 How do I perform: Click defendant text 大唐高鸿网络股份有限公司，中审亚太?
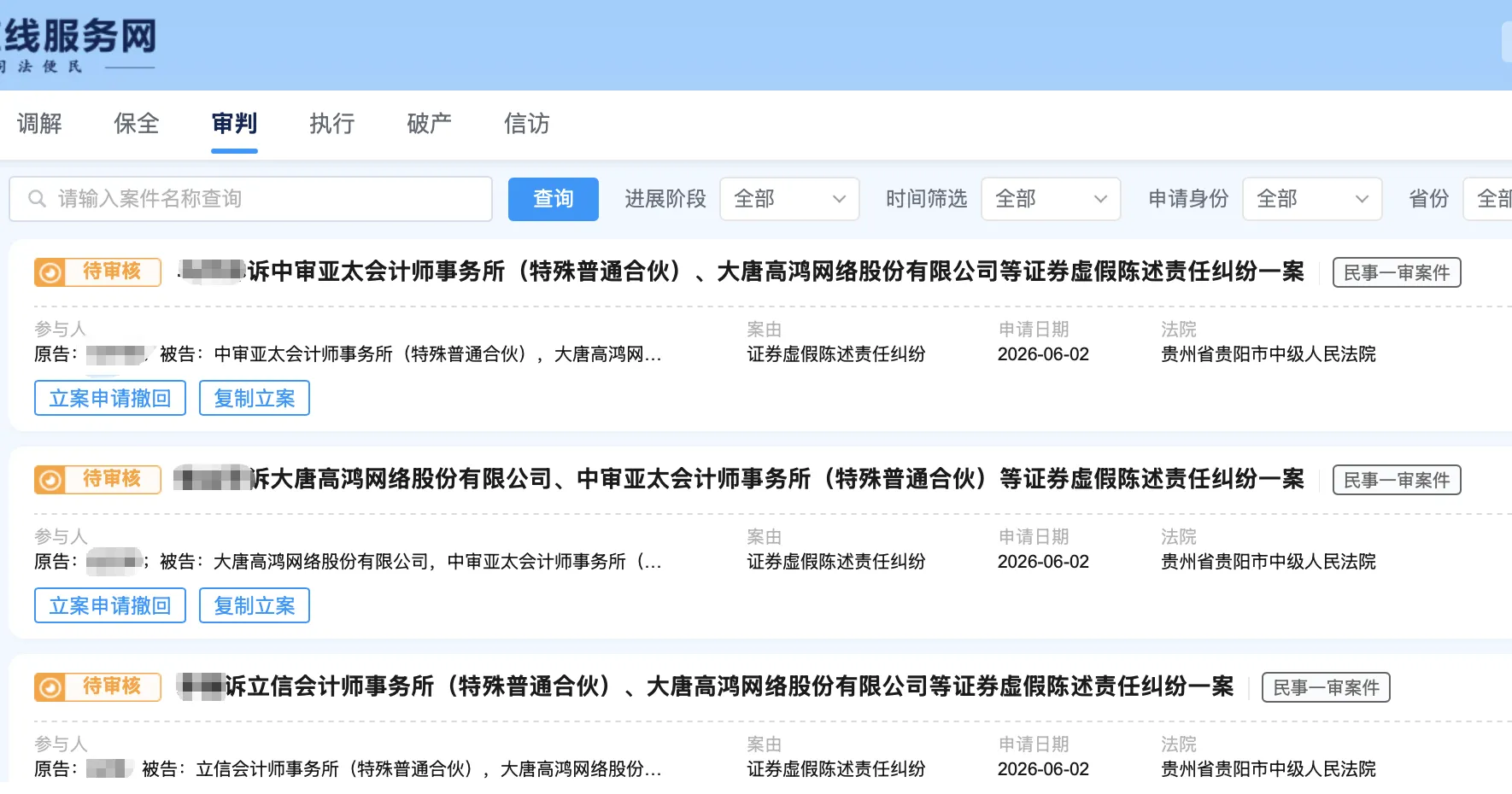pos(437,562)
